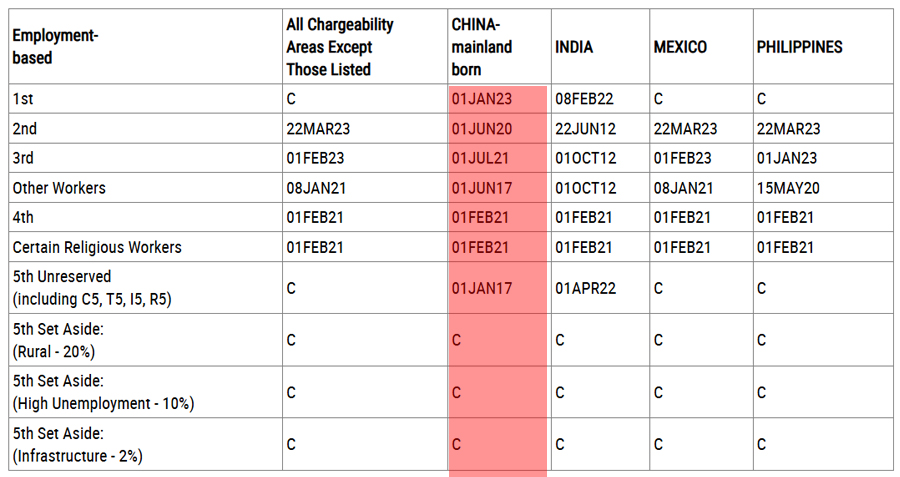
Task: Select the 22JUN12 cell in the 2nd row
Action: coord(585,129)
